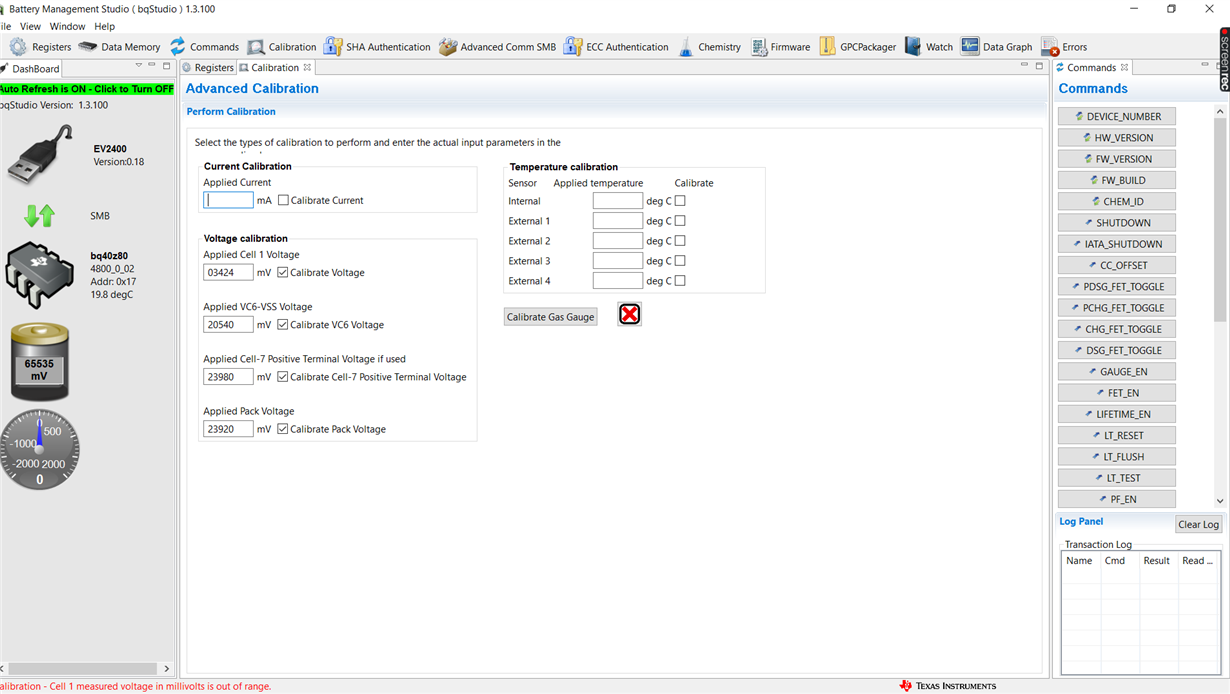Click Applied VC6-VSS Voltage field
This screenshot has height=694, width=1230.
pyautogui.click(x=228, y=324)
